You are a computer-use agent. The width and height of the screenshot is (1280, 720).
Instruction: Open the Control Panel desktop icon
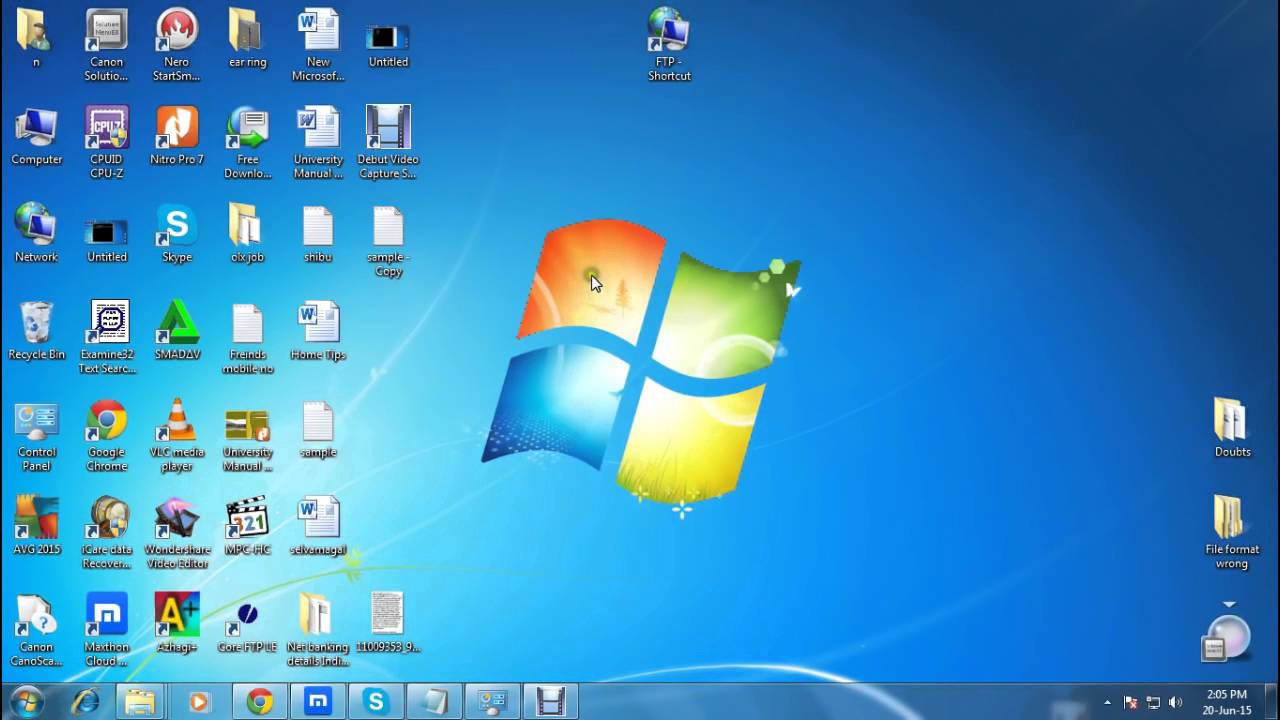[36, 436]
